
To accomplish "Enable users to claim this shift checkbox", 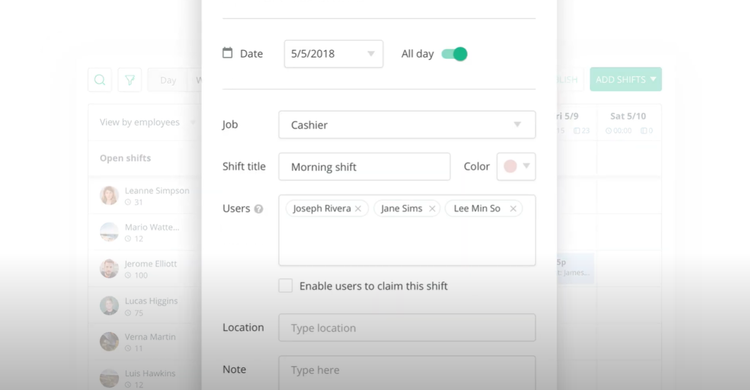I will tap(286, 286).
